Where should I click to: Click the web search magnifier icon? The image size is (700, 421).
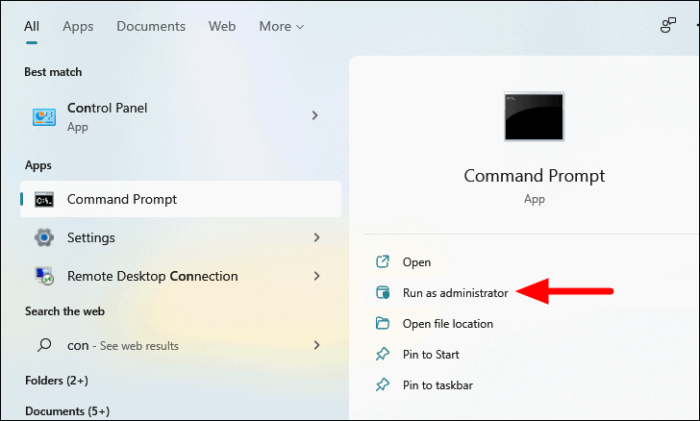pos(44,345)
